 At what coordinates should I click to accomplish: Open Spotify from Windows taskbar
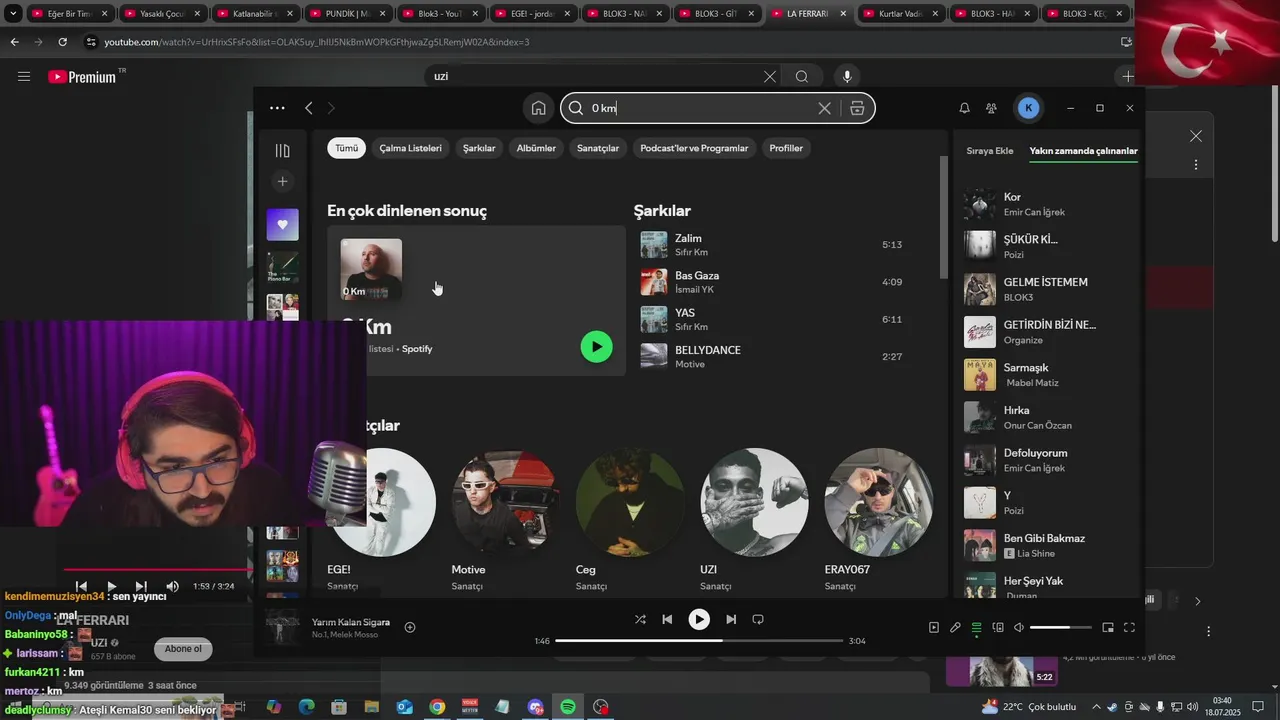point(568,707)
